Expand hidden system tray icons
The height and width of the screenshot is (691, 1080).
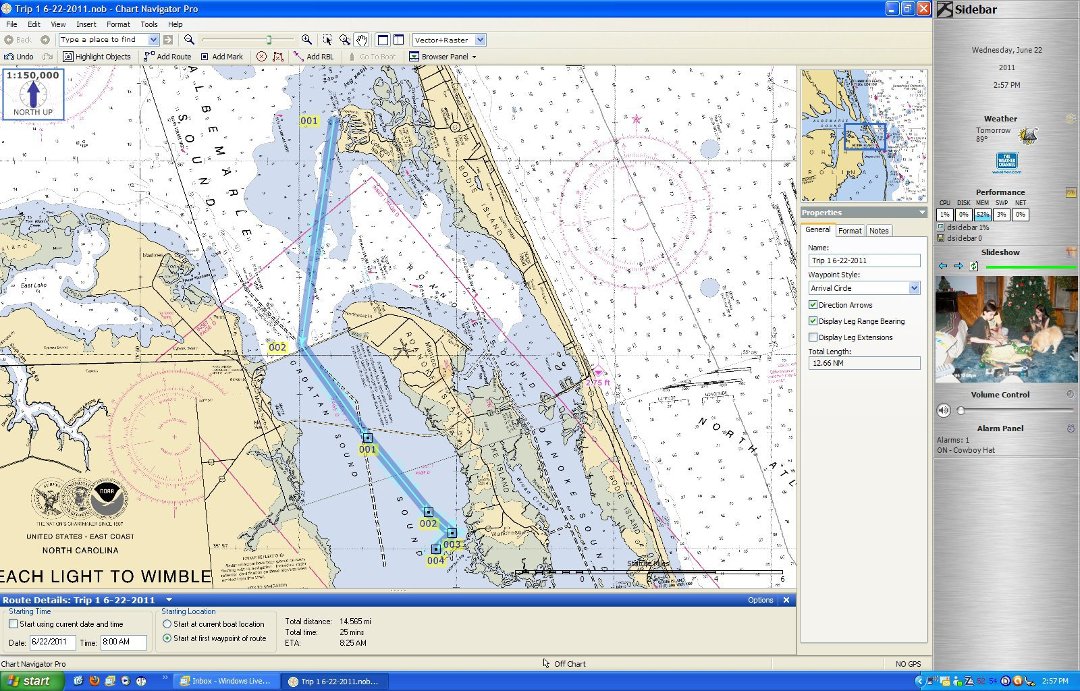pyautogui.click(x=920, y=681)
